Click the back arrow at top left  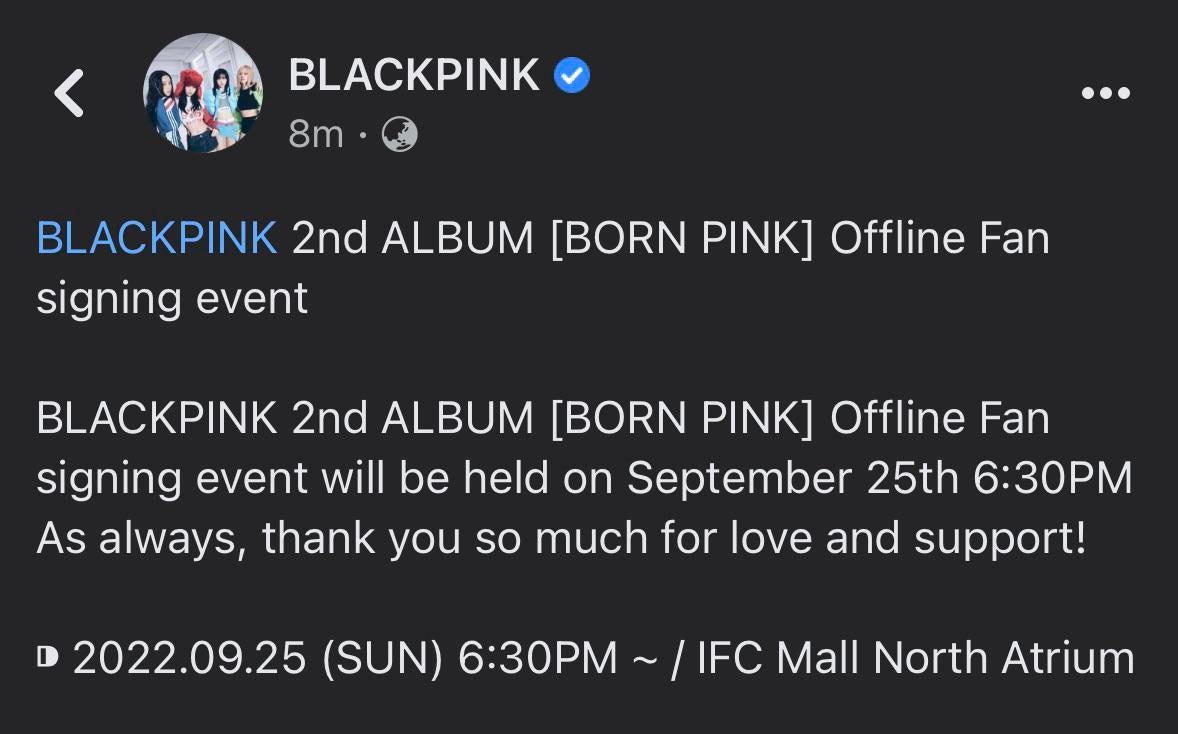click(x=68, y=93)
